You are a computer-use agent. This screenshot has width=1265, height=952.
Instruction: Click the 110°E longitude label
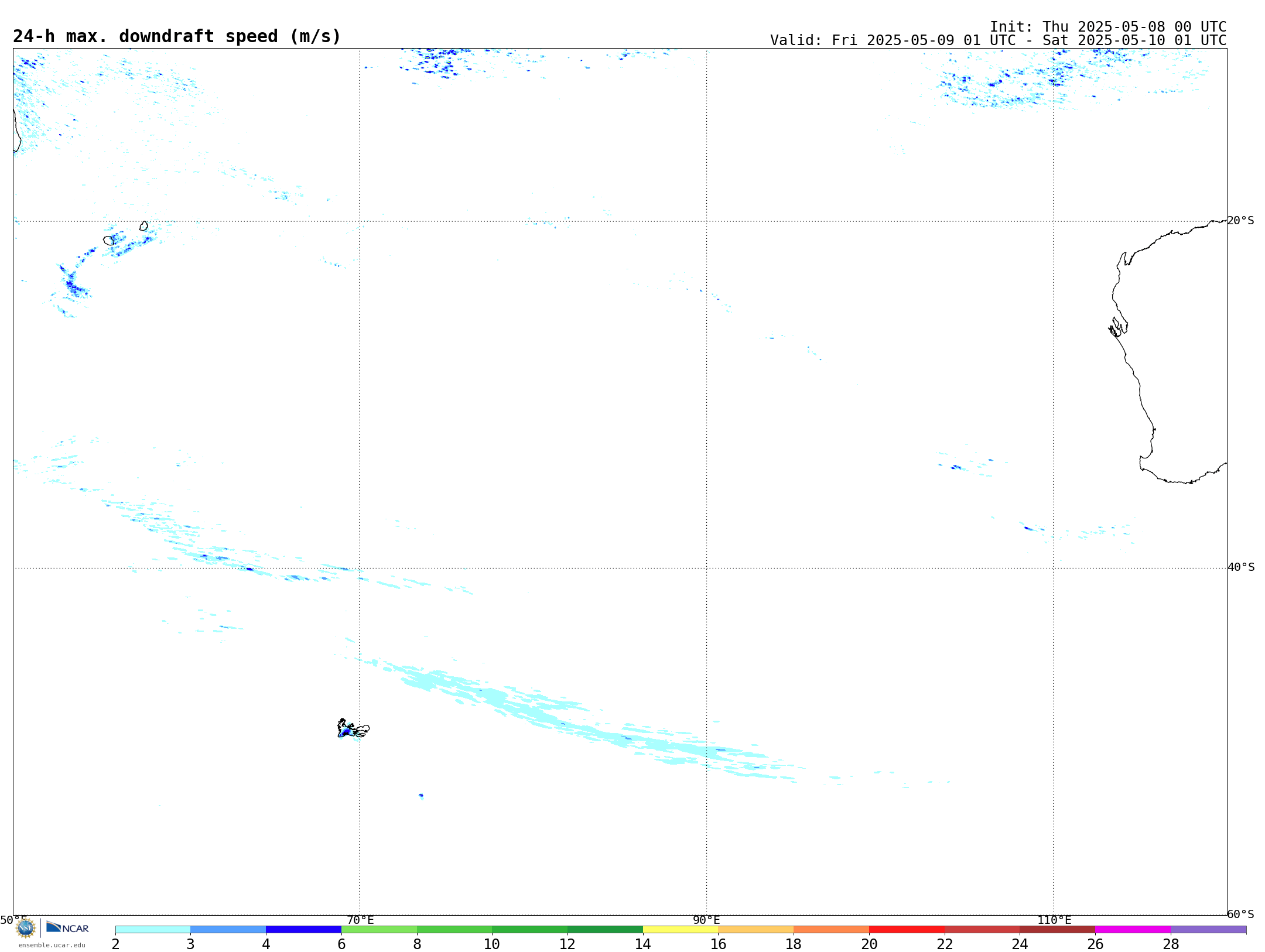click(x=1054, y=920)
